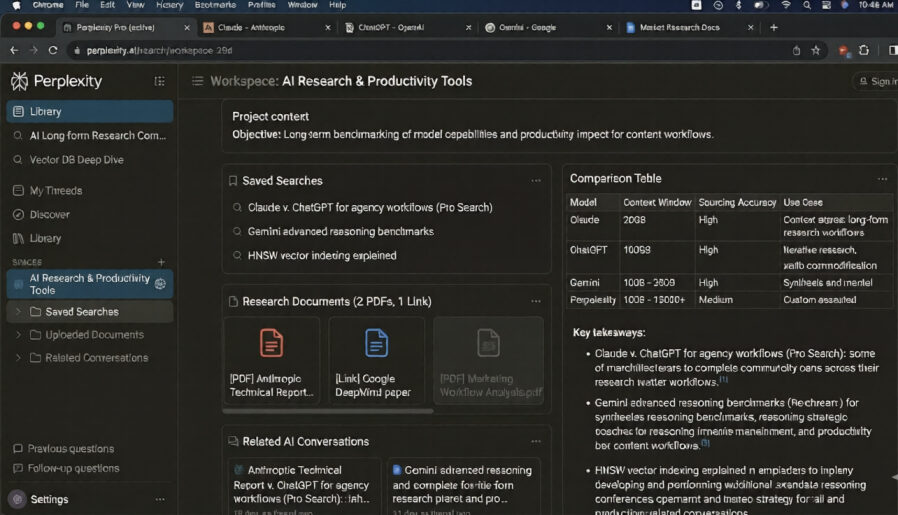
Task: Click the Sign in button
Action: pyautogui.click(x=878, y=81)
